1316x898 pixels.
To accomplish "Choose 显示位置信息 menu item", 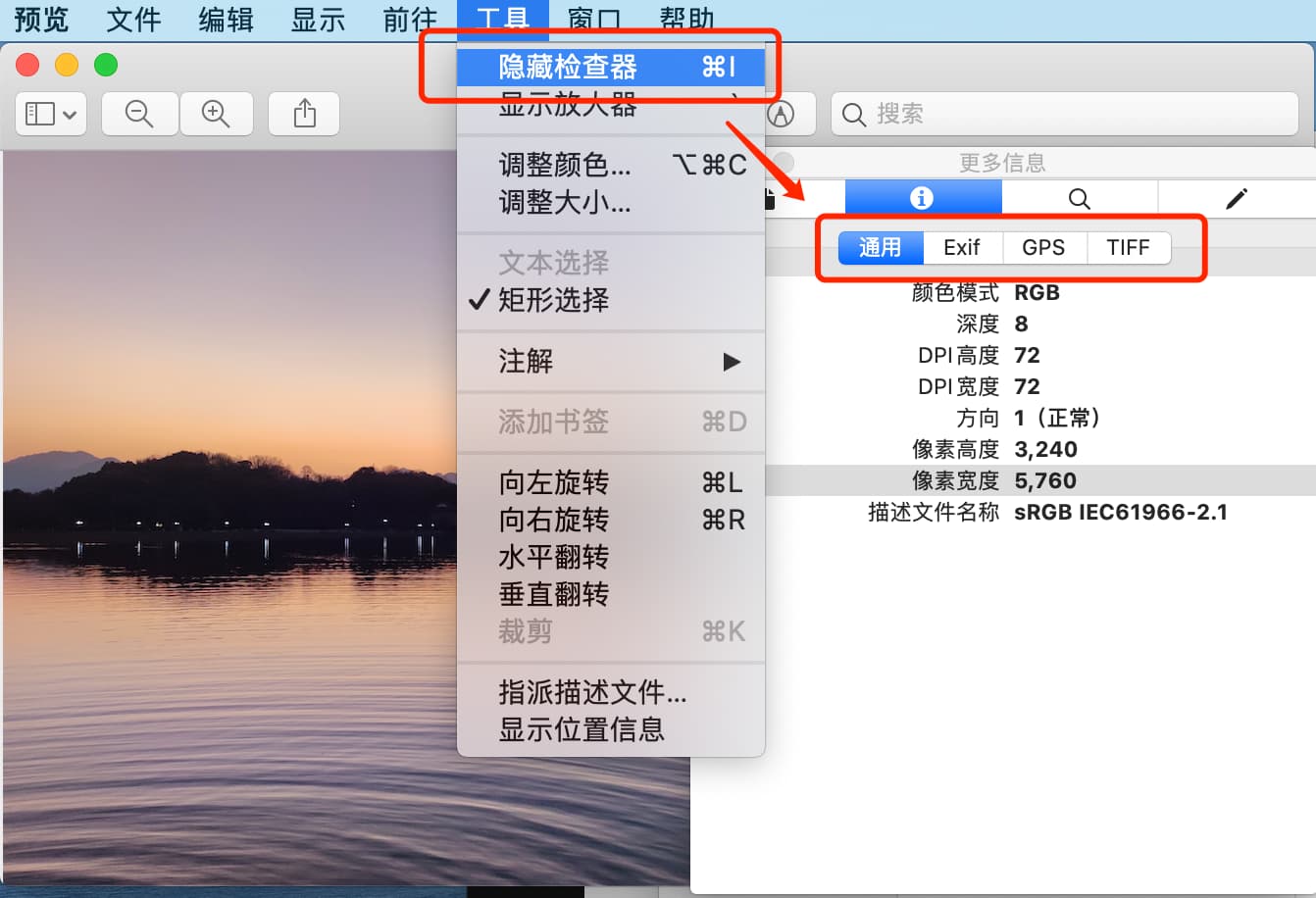I will (x=611, y=729).
